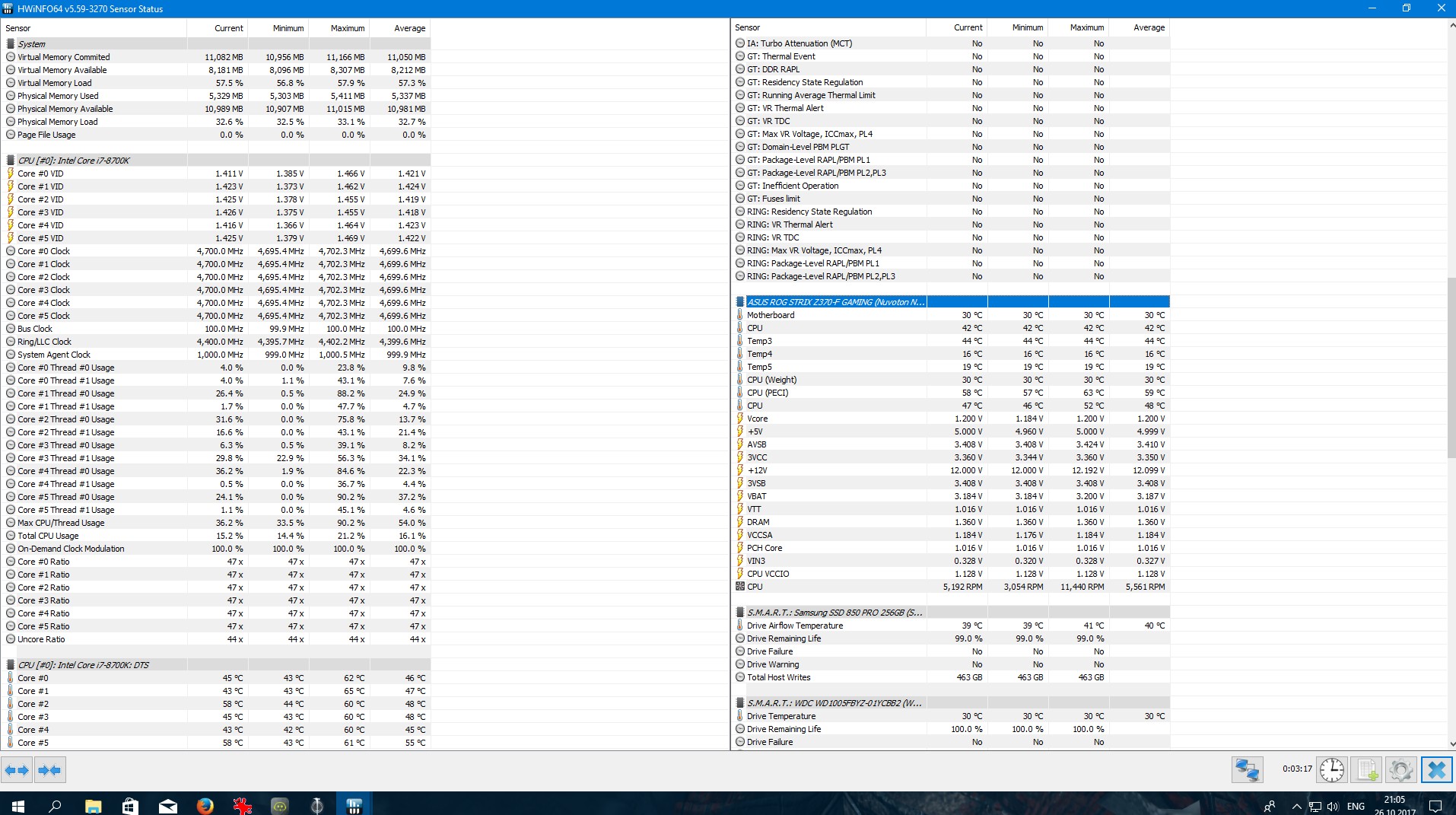The image size is (1456, 815).
Task: Switch to HWiNFO via its taskbar icon
Action: tap(354, 805)
